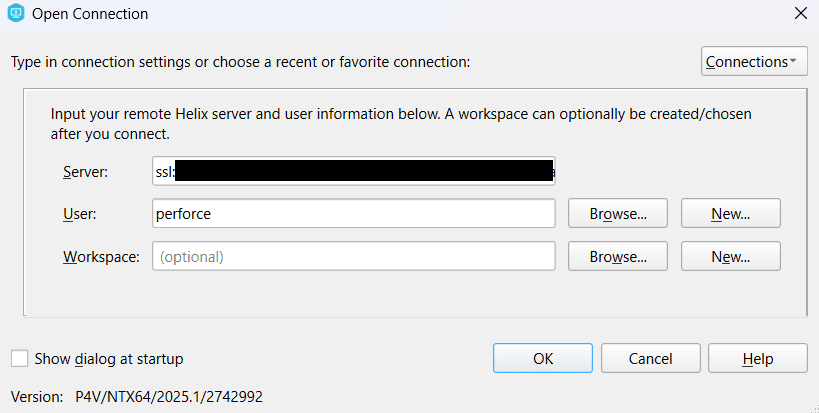Focus the Server address field

point(354,171)
